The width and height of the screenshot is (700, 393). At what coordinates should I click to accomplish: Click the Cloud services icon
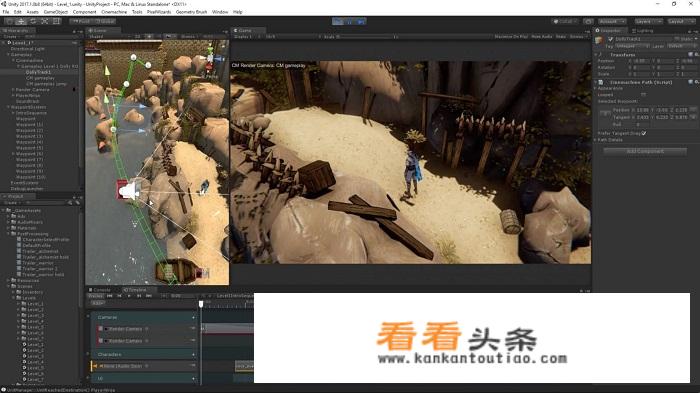pos(588,21)
